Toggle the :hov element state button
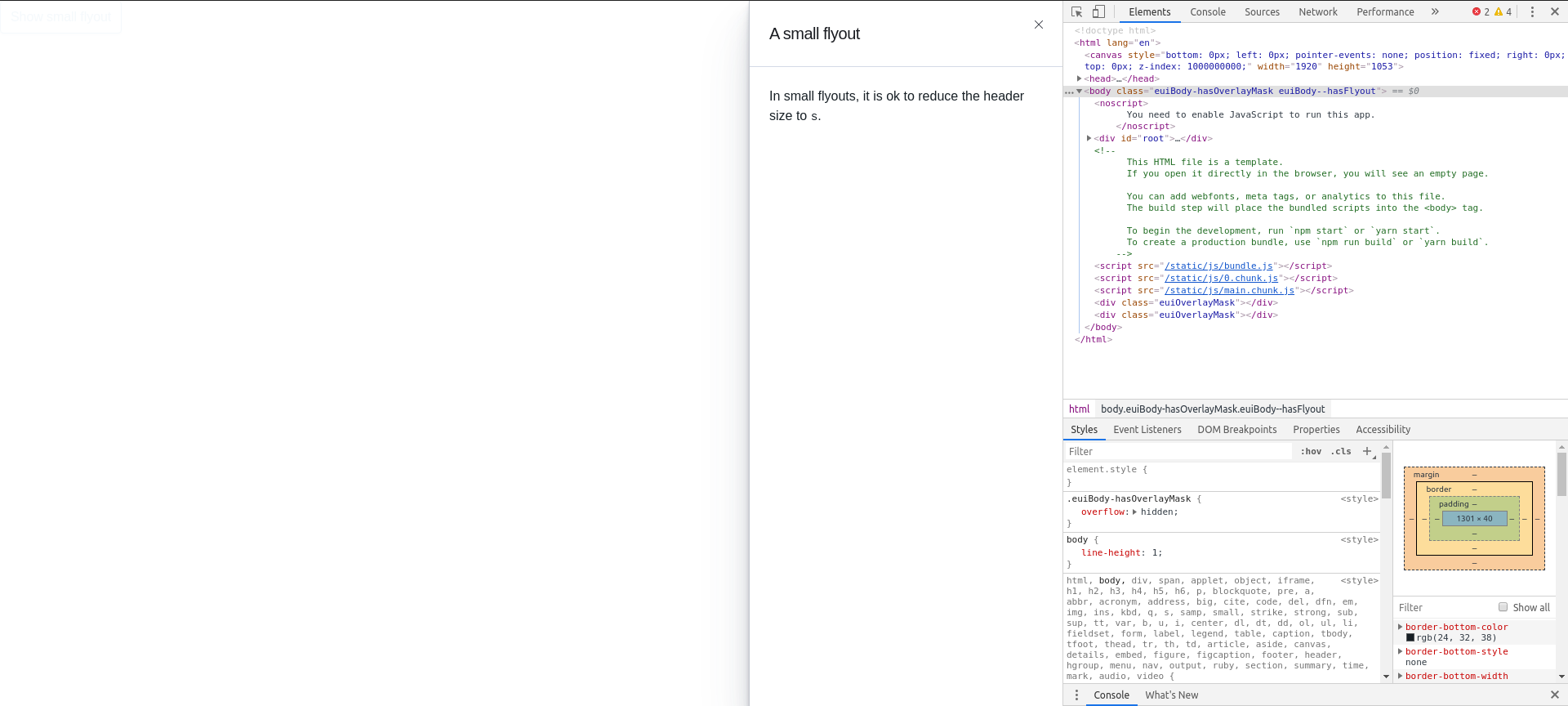The height and width of the screenshot is (706, 1568). click(1311, 451)
